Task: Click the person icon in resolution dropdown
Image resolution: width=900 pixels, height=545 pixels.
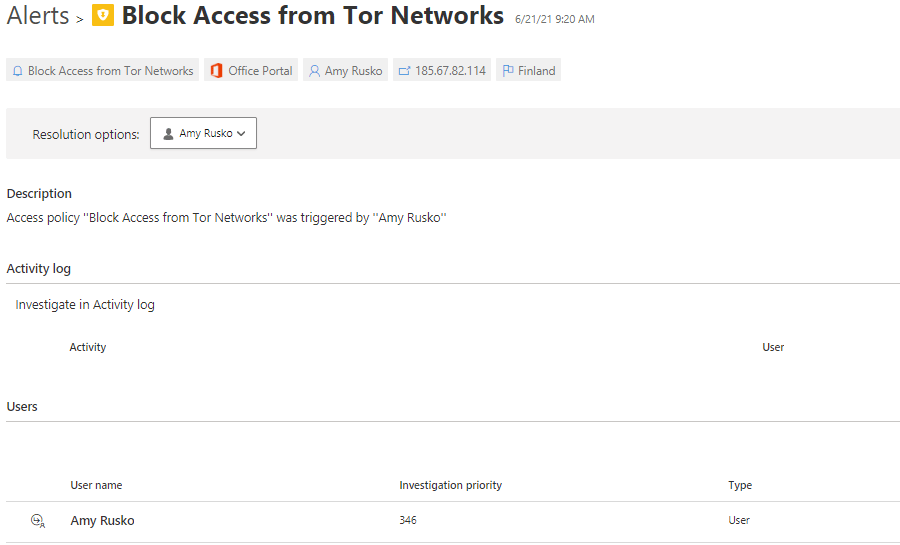Action: pyautogui.click(x=168, y=134)
